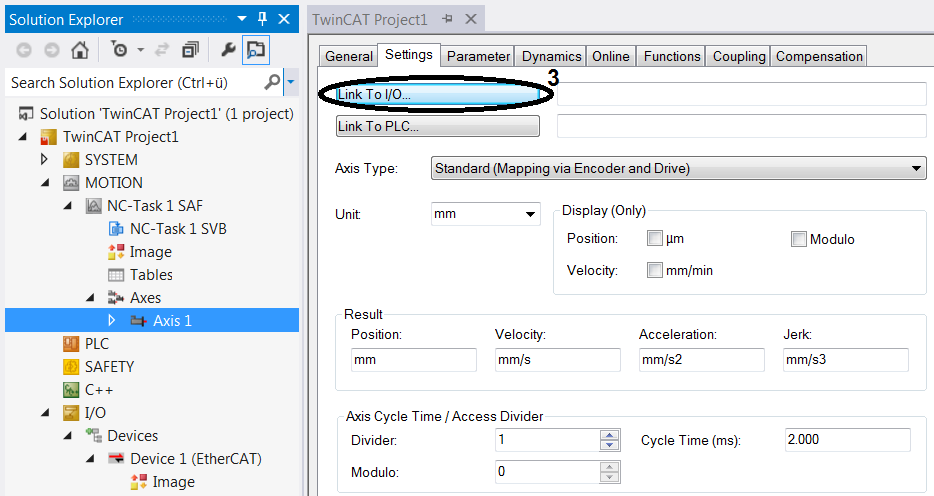
Task: Click the pin icon on TwinCAT Project1 tab
Action: click(447, 19)
